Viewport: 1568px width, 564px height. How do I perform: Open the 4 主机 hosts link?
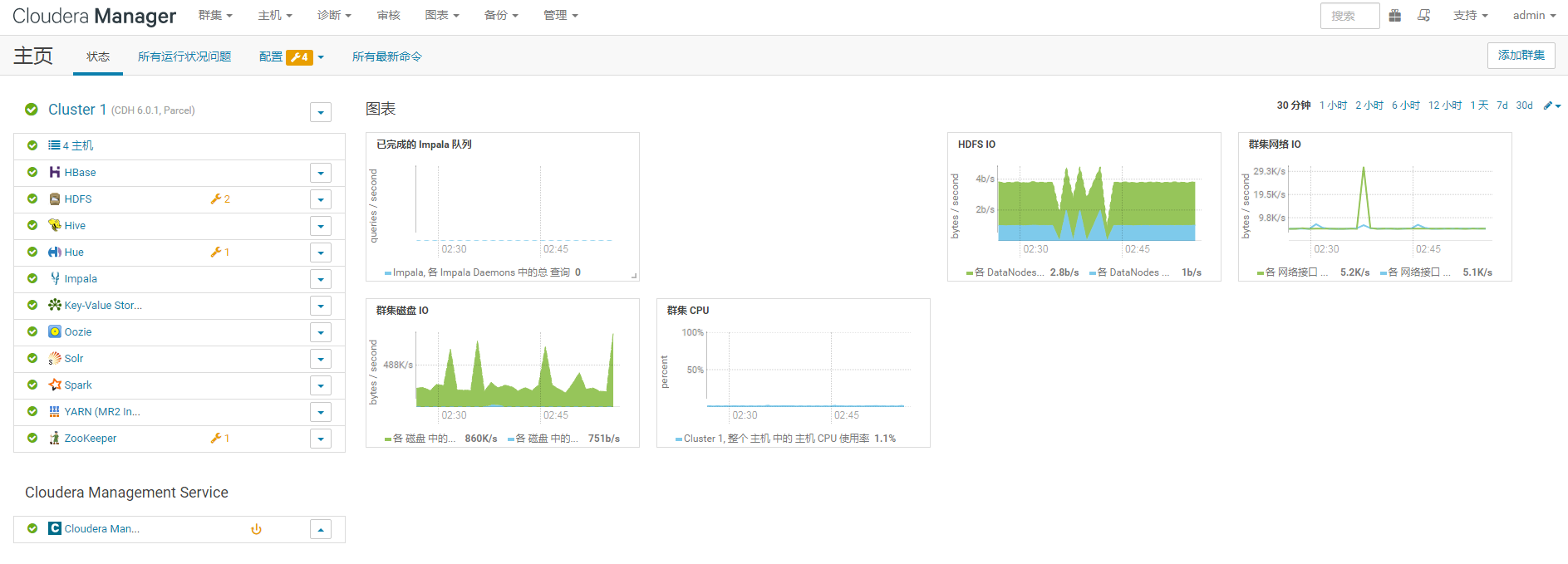pos(78,145)
